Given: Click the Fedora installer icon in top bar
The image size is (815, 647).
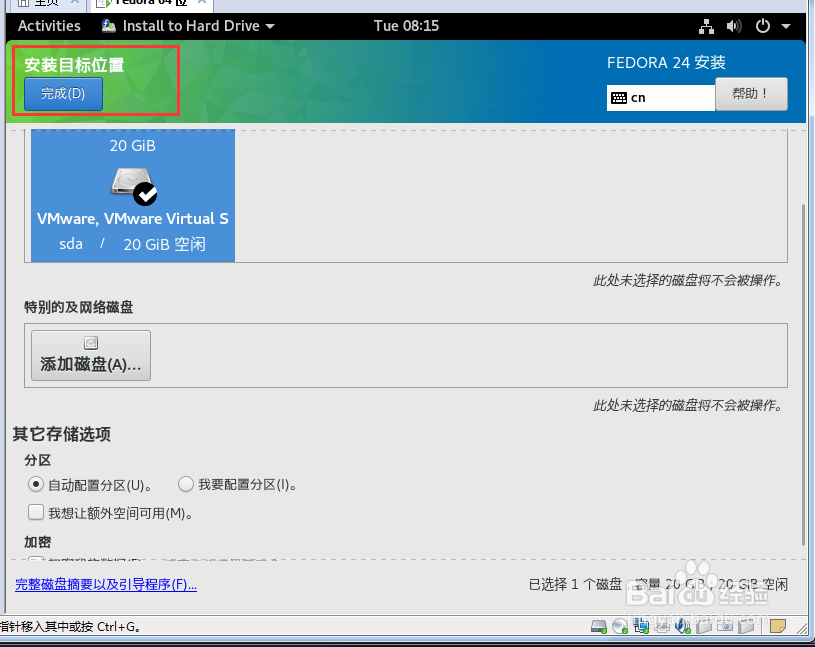Looking at the screenshot, I should pos(109,25).
